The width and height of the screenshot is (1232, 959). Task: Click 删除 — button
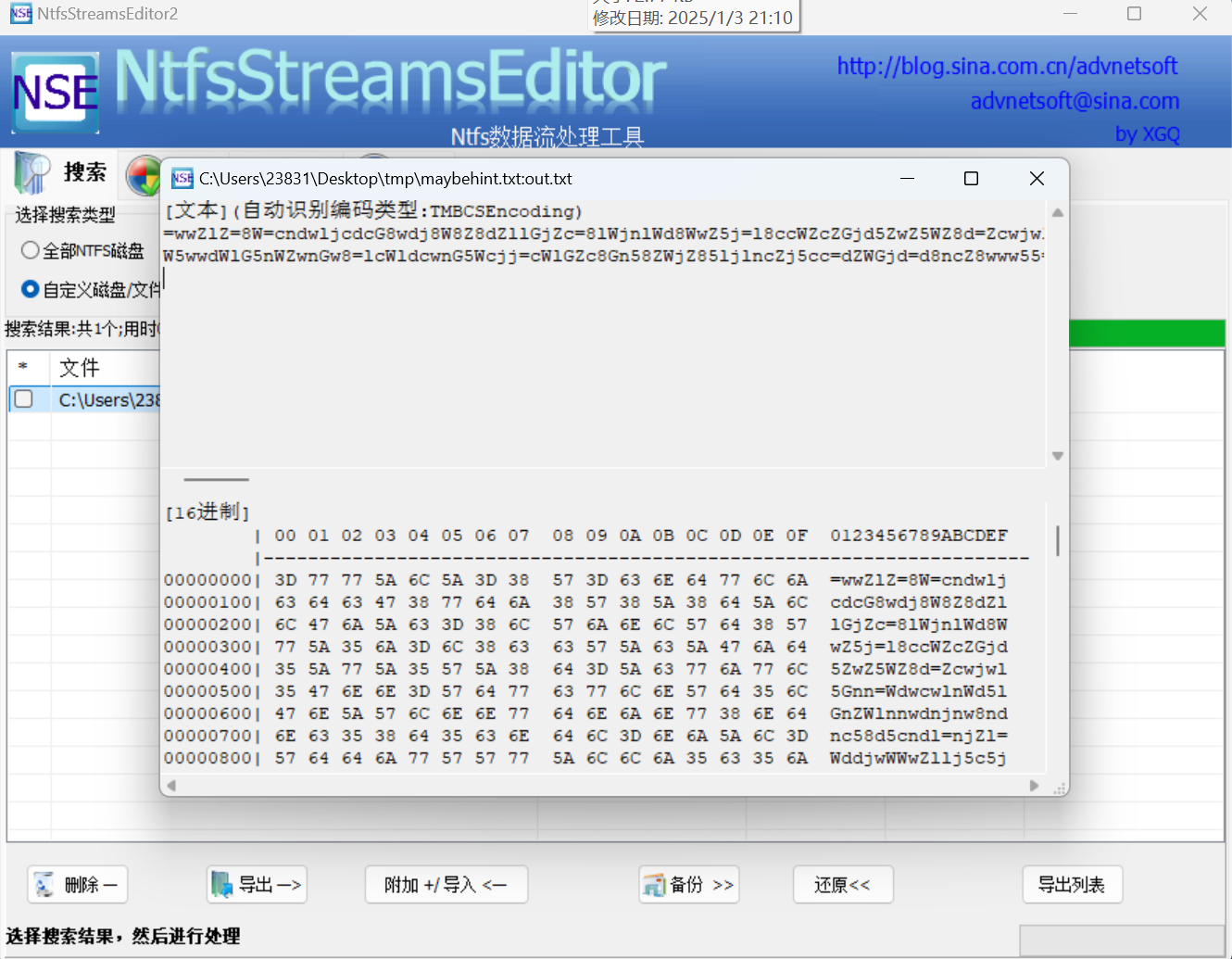(78, 885)
